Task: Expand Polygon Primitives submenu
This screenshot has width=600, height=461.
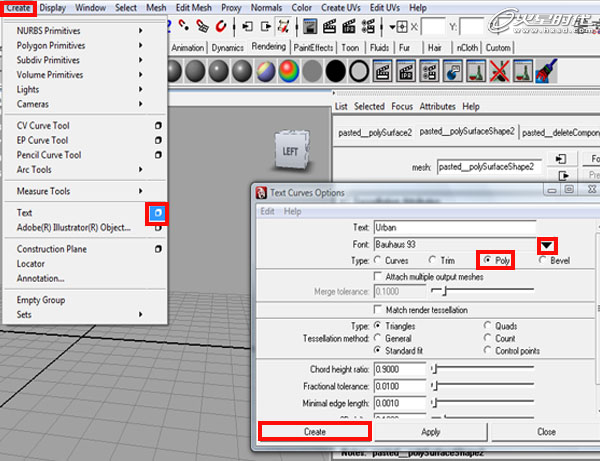Action: click(140, 45)
